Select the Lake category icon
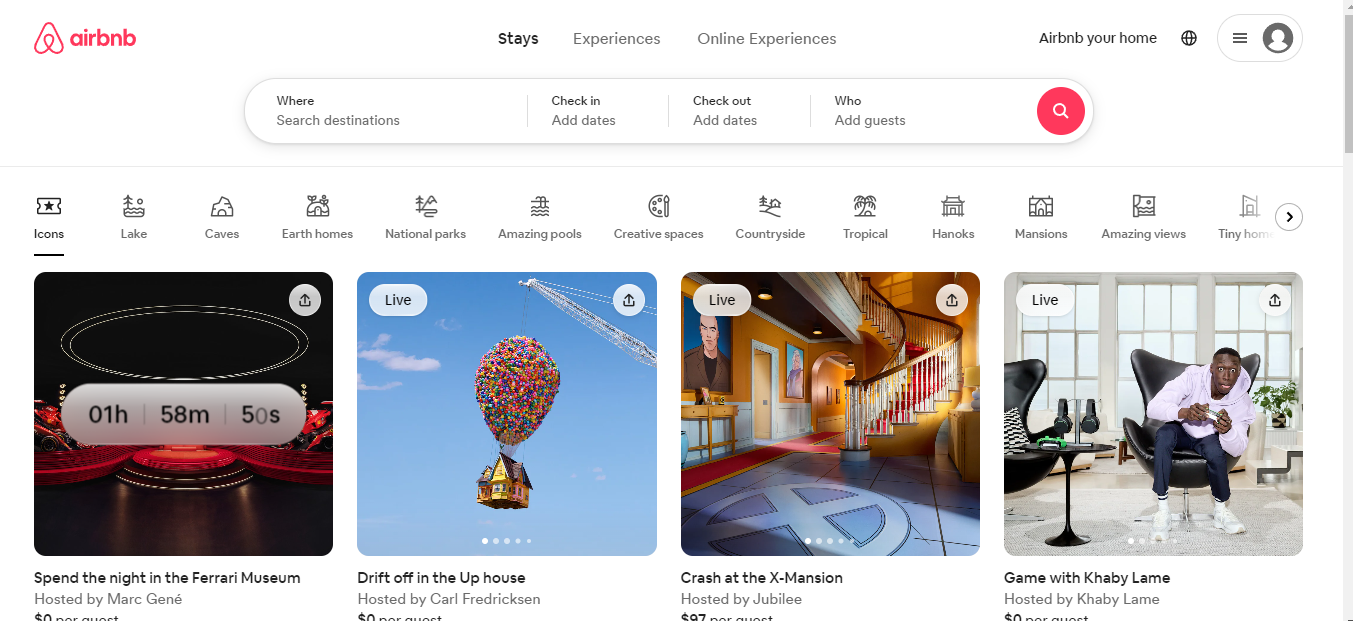1353x621 pixels. pyautogui.click(x=134, y=206)
